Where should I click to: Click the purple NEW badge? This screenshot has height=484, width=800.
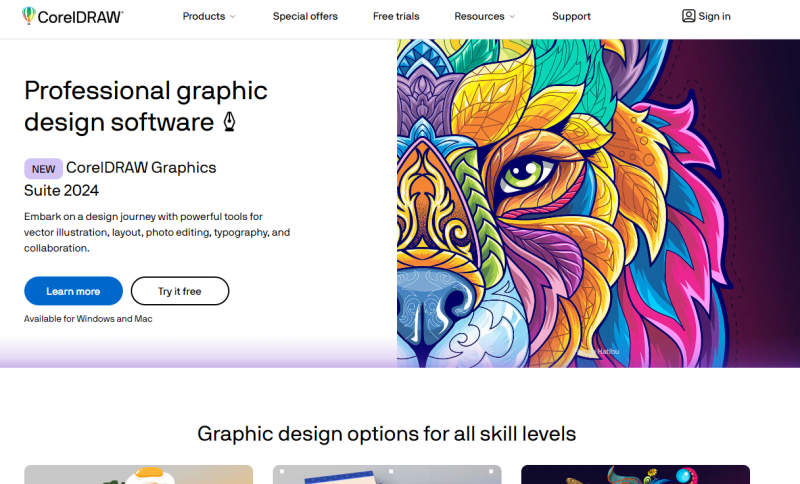click(43, 169)
